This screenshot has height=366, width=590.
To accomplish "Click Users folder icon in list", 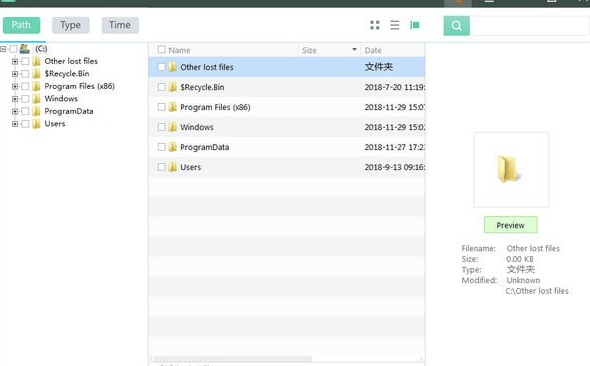I will [173, 167].
